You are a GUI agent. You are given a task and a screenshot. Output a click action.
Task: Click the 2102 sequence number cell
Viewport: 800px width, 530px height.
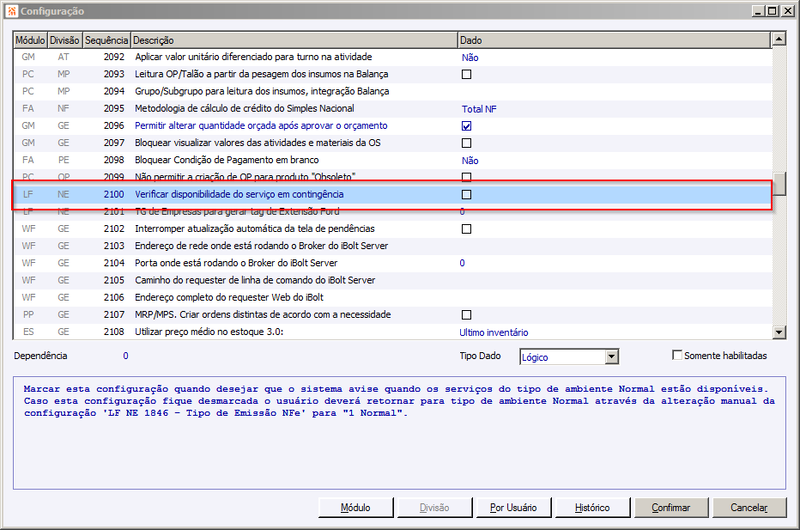click(114, 229)
